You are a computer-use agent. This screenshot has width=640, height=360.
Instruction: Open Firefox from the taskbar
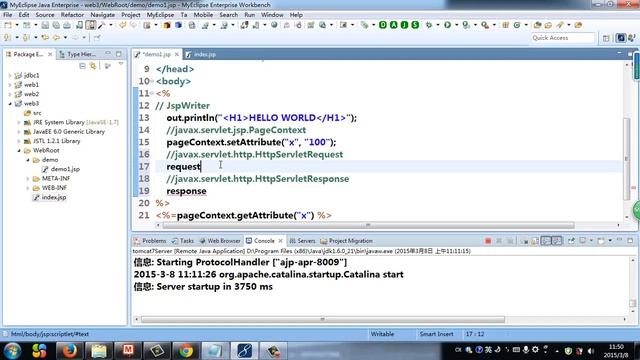(69, 351)
